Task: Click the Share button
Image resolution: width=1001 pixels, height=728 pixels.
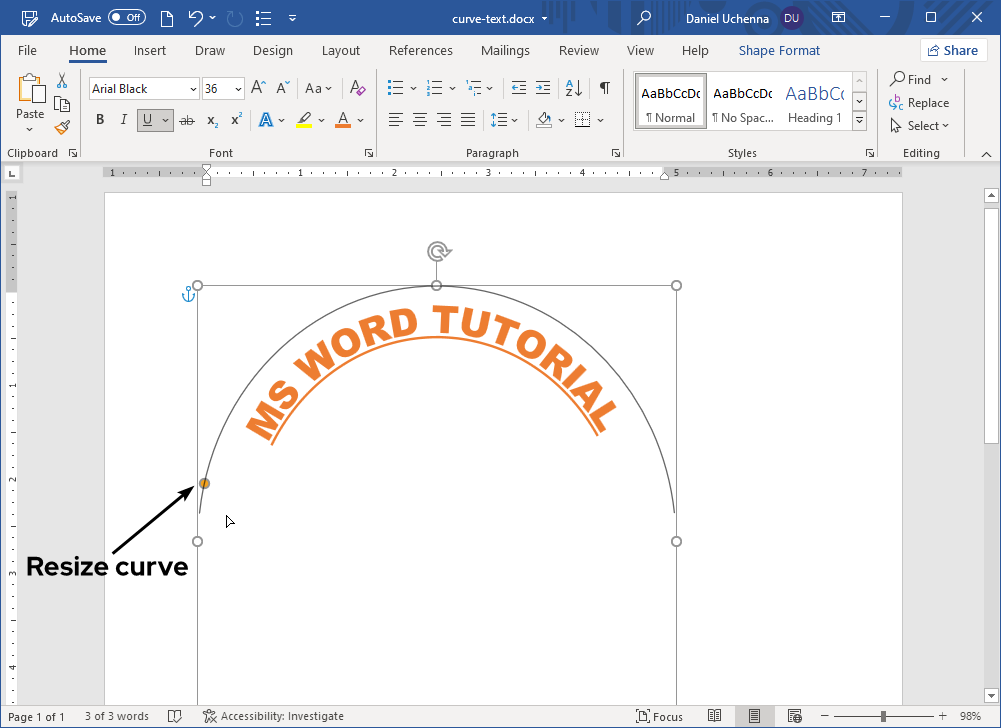Action: [953, 49]
